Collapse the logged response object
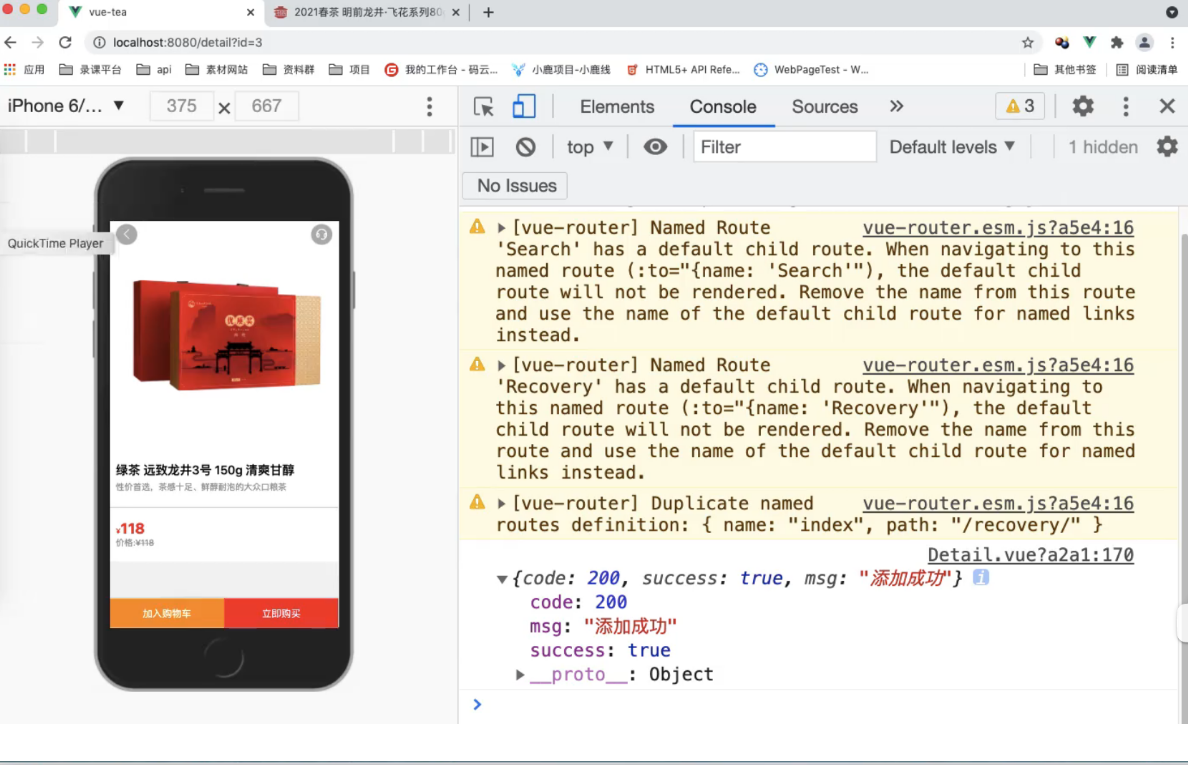 tap(501, 579)
